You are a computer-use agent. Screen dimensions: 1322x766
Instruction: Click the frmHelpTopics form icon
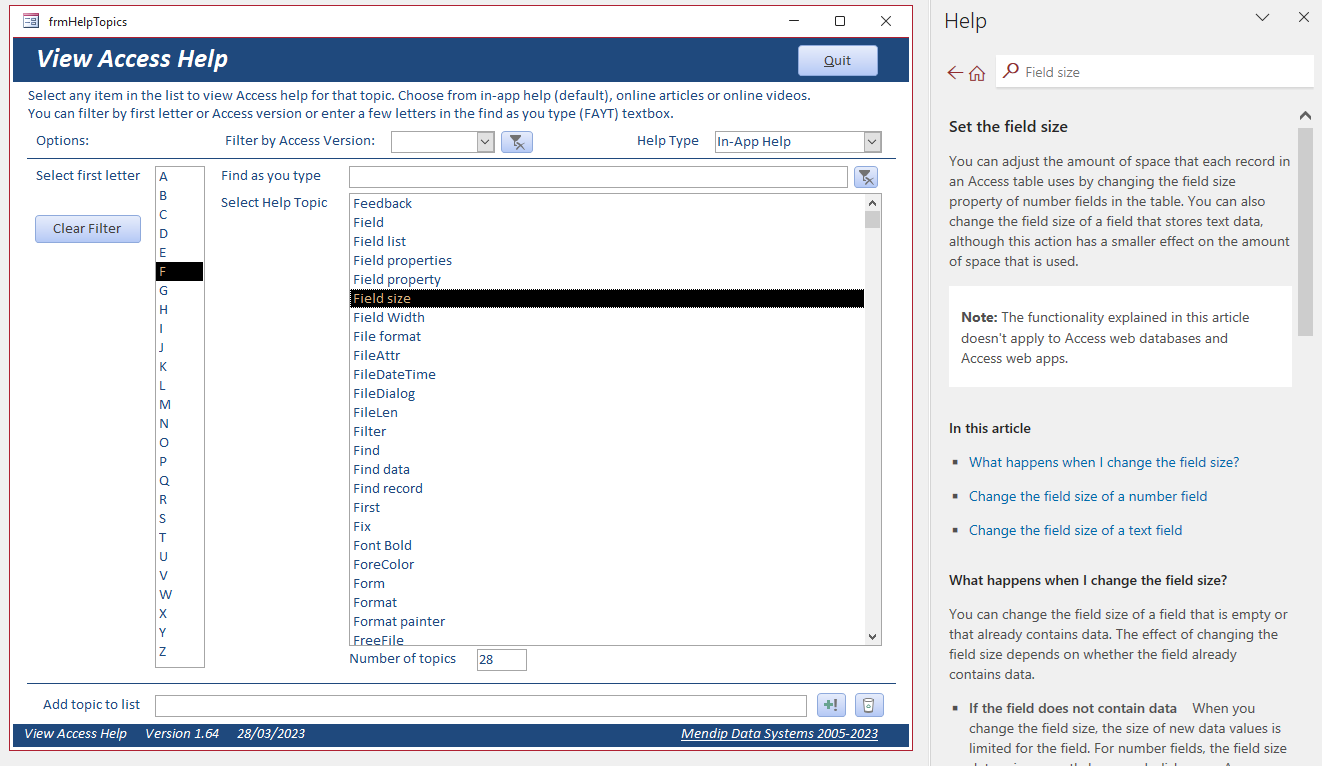(x=31, y=21)
